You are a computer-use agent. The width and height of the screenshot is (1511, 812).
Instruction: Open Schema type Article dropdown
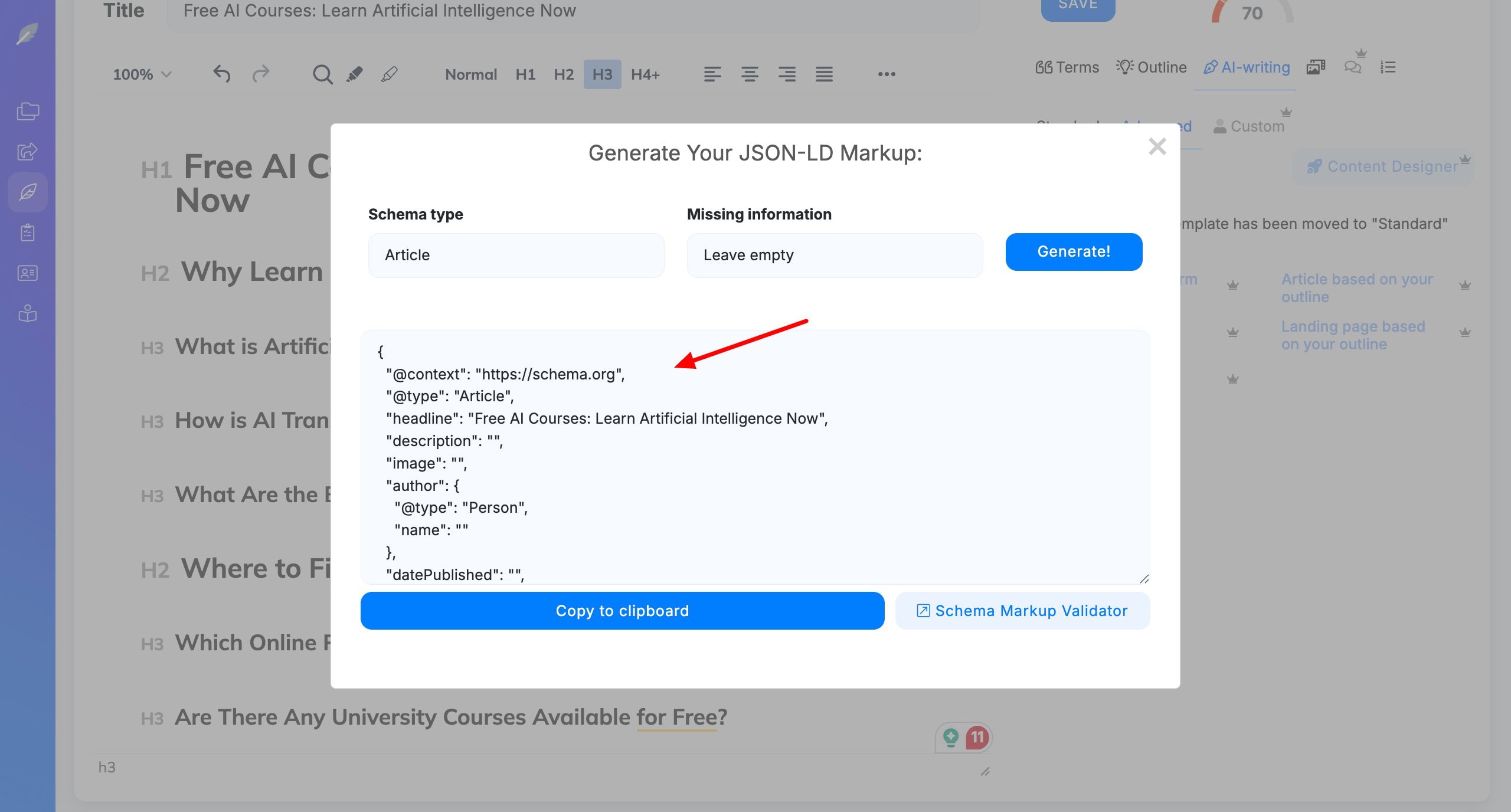pyautogui.click(x=516, y=255)
